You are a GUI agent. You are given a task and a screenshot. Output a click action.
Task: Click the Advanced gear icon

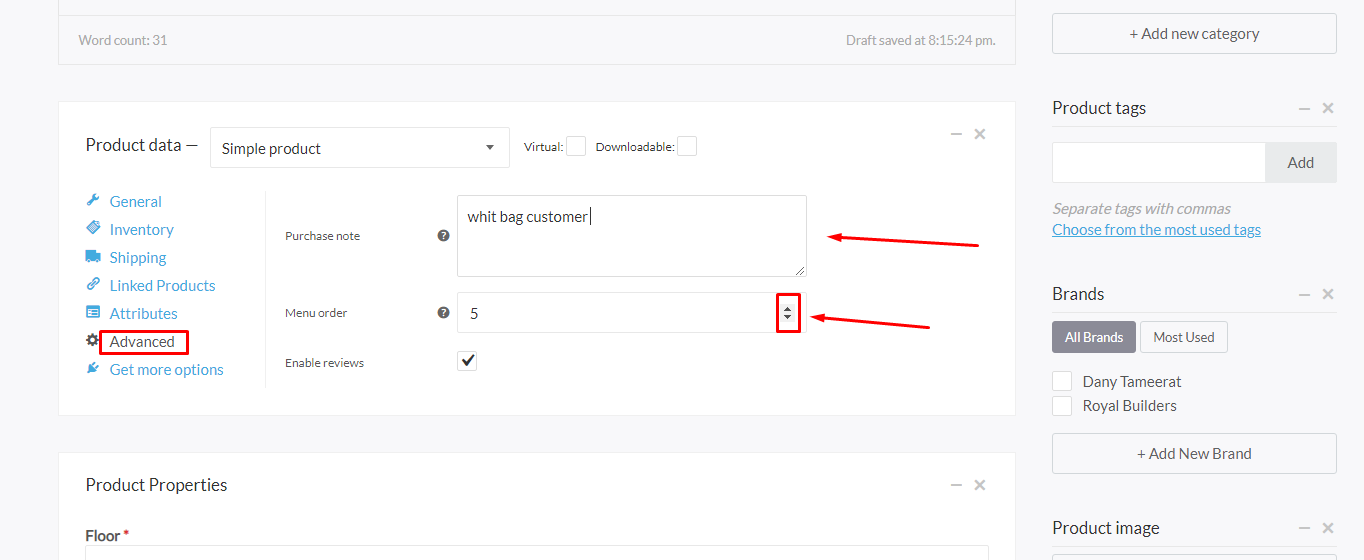tap(93, 341)
